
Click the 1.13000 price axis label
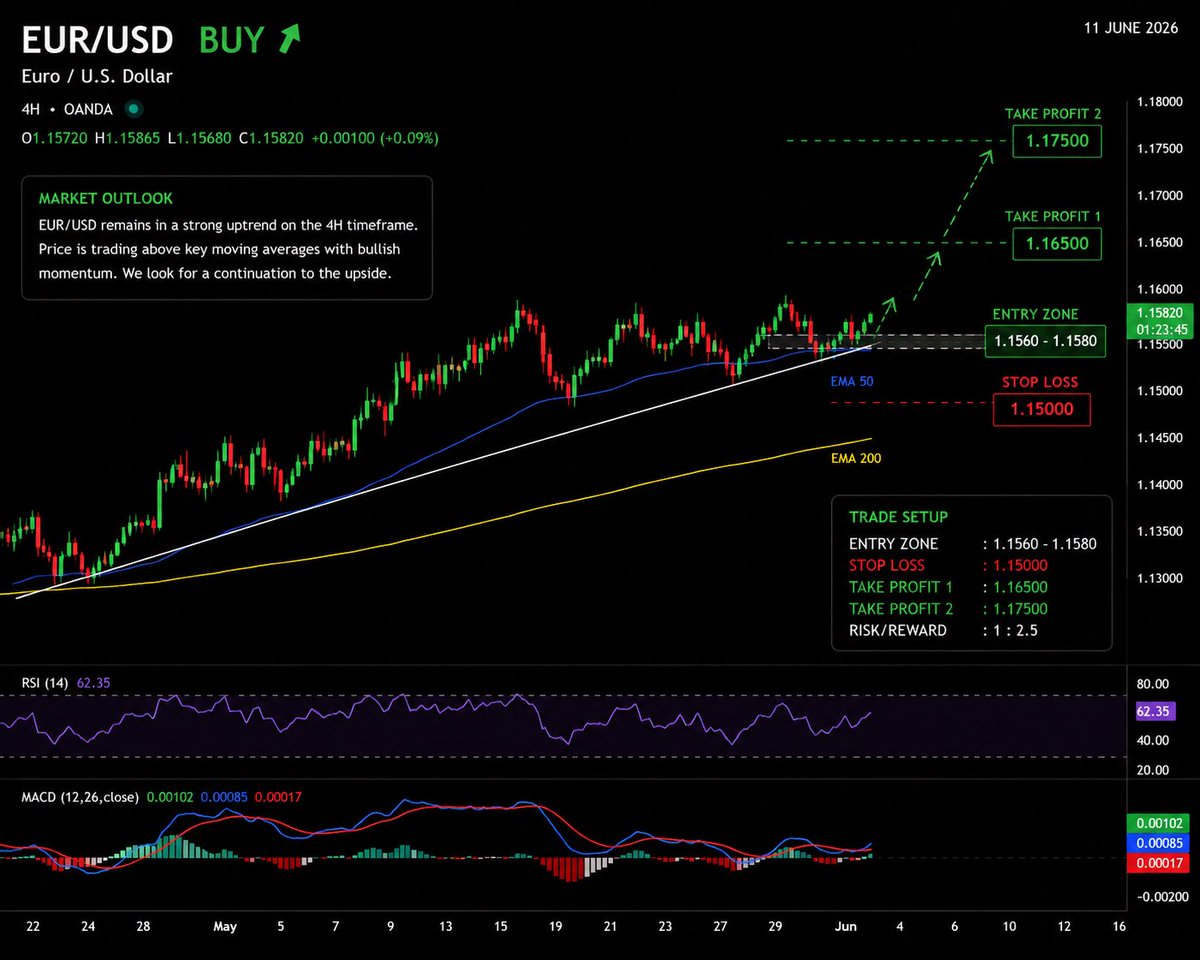point(1159,580)
